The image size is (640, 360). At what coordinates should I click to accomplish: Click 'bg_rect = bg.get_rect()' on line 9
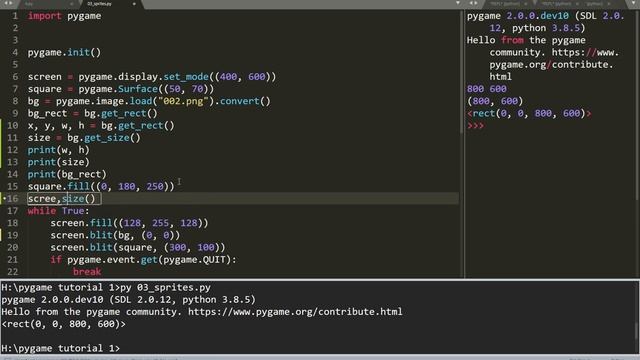[92, 113]
